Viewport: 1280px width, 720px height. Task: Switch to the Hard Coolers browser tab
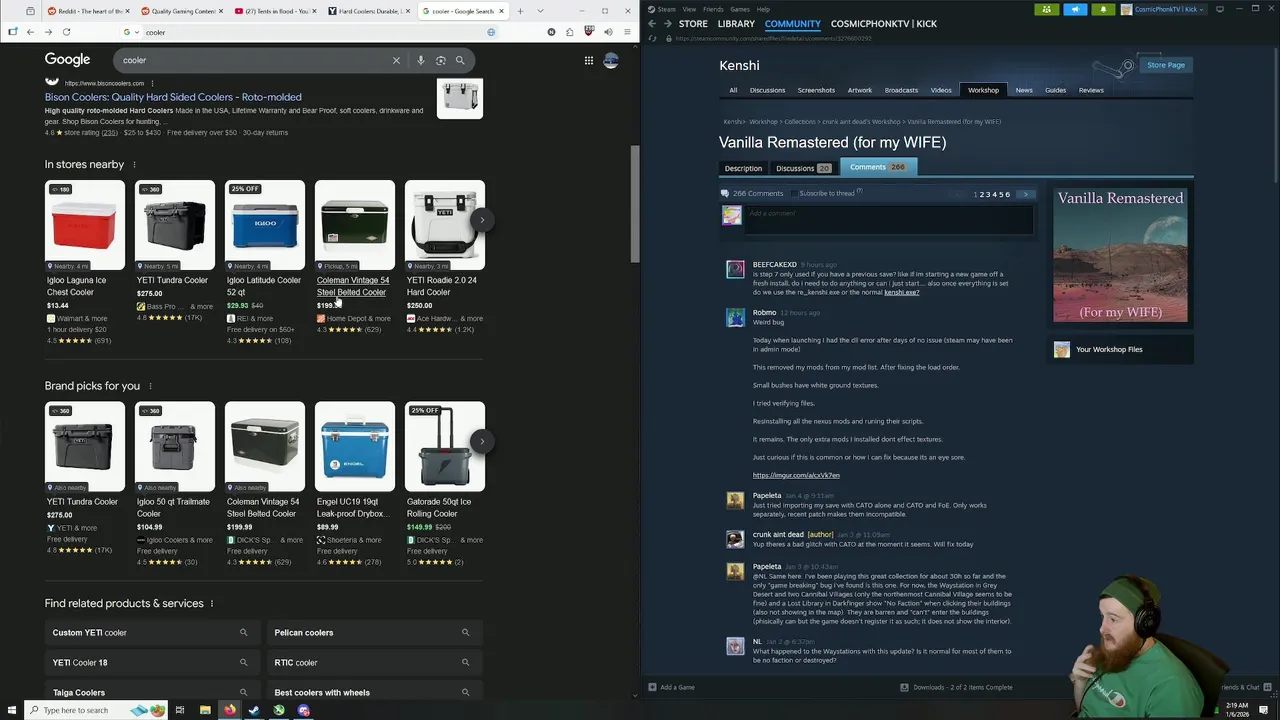(x=370, y=11)
